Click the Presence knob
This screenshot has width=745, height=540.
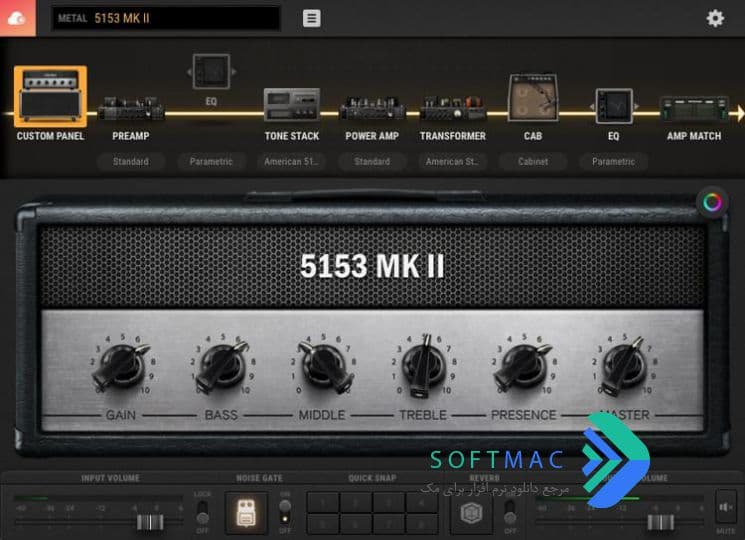tap(523, 366)
